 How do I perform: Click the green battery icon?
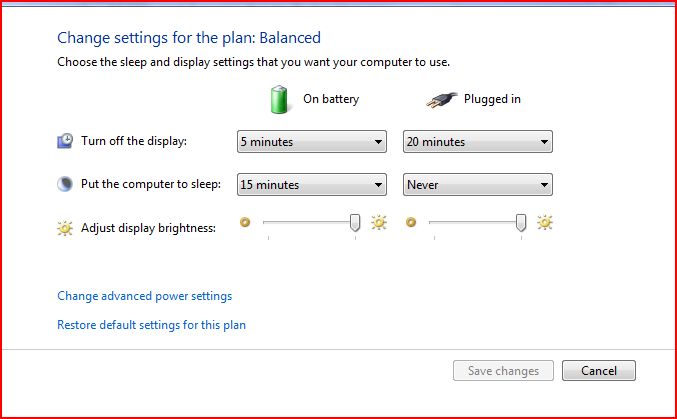pyautogui.click(x=279, y=98)
